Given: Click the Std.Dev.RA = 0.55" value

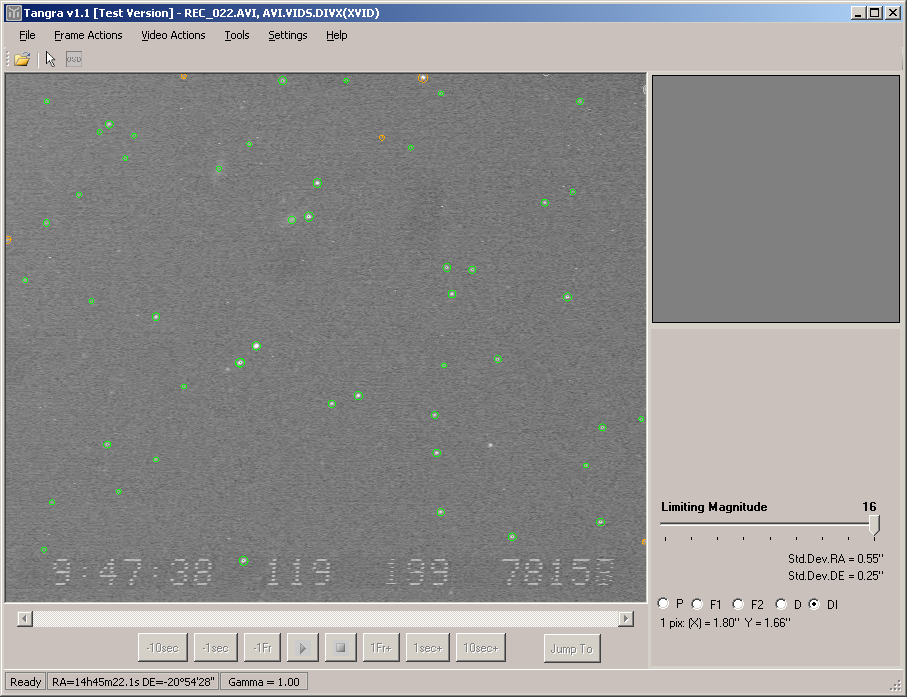Looking at the screenshot, I should 835,559.
